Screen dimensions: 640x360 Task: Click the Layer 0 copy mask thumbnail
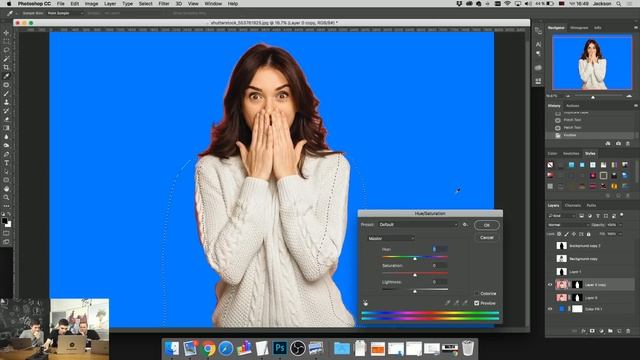[x=577, y=284]
